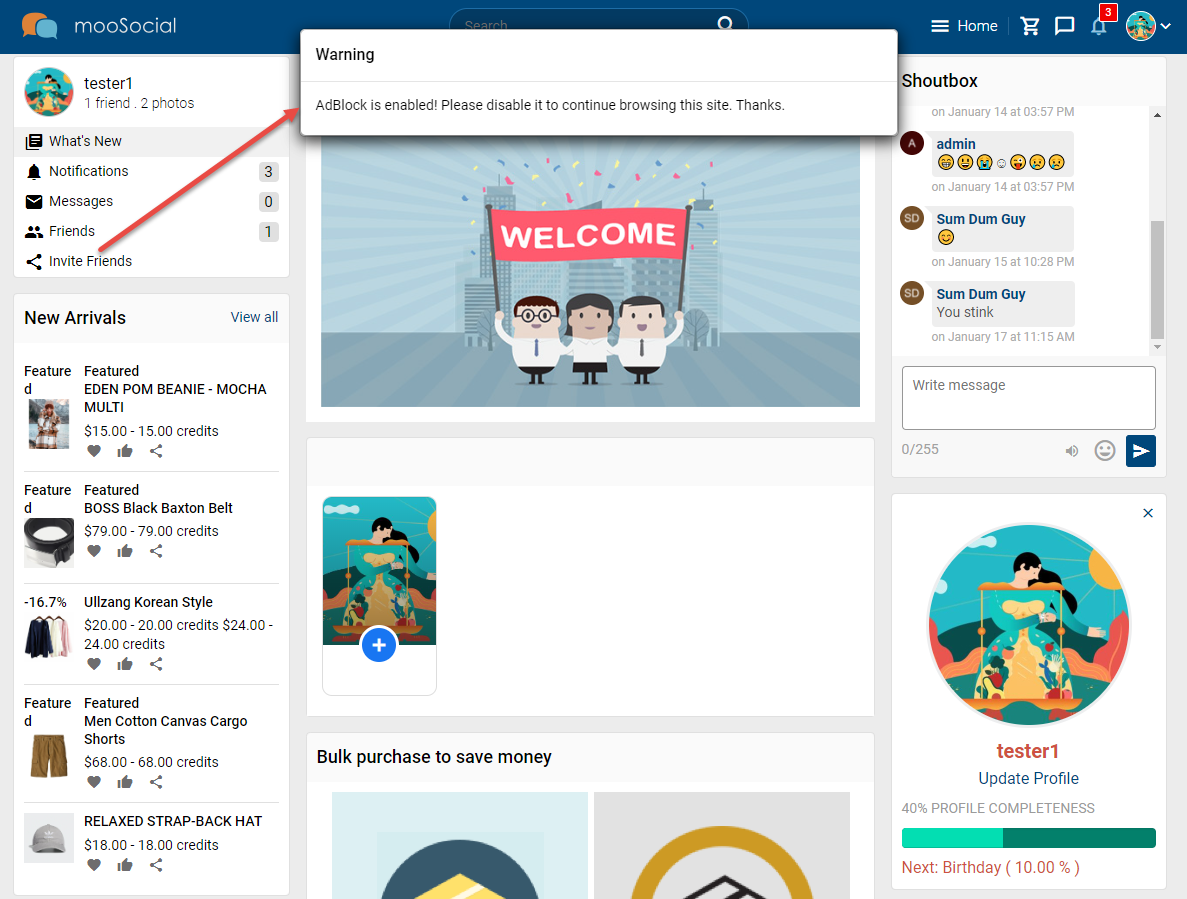Click the Welcome banner image
Image resolution: width=1187 pixels, height=899 pixels.
590,271
